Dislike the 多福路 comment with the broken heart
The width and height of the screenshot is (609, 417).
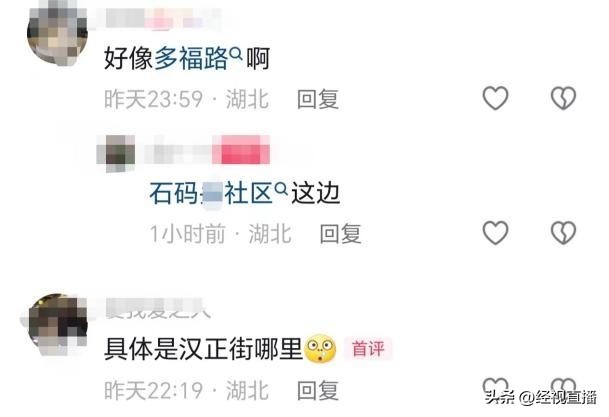(x=563, y=98)
